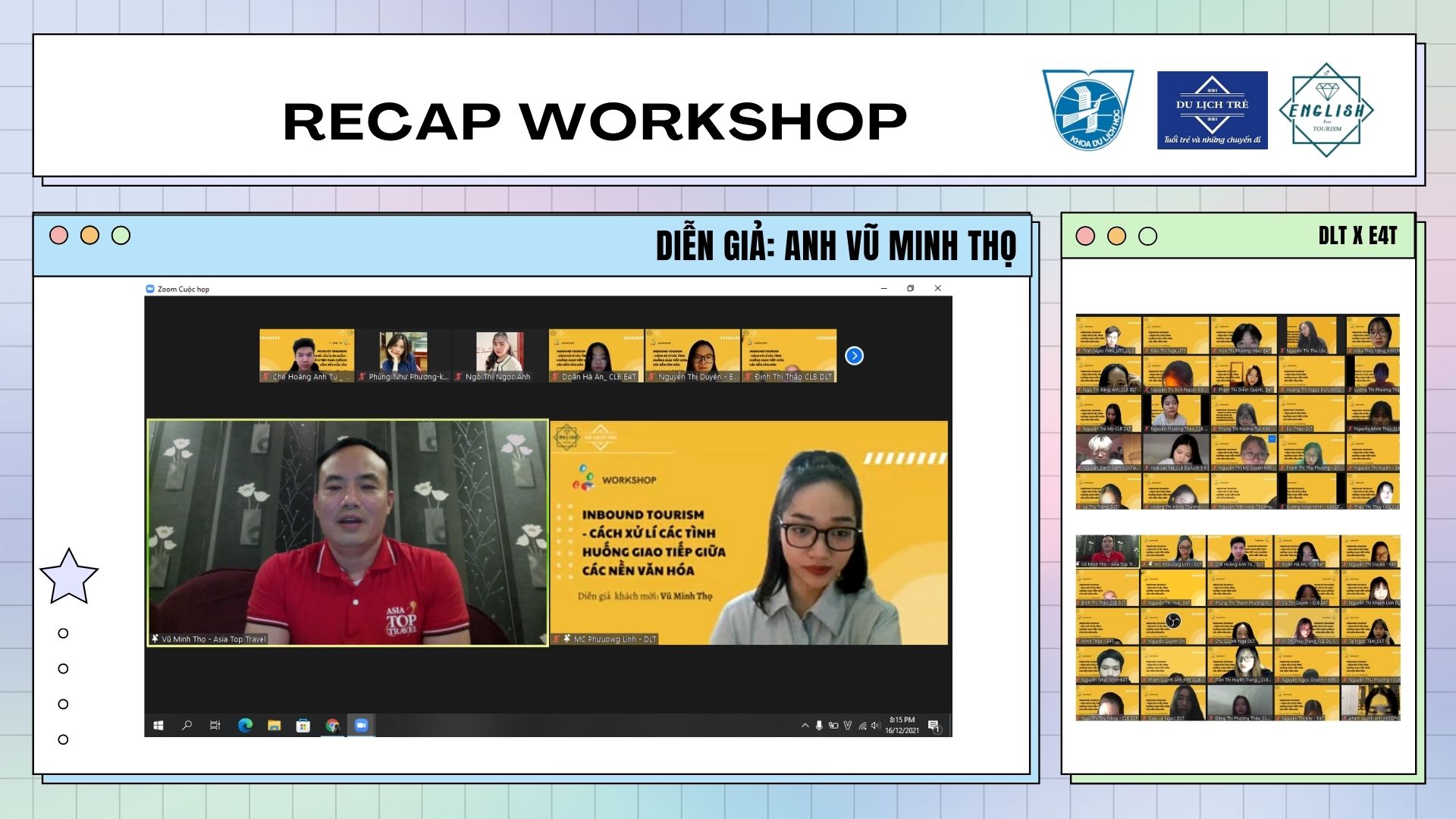1456x819 pixels.
Task: Show next participants with the blue arrow
Action: (x=854, y=356)
